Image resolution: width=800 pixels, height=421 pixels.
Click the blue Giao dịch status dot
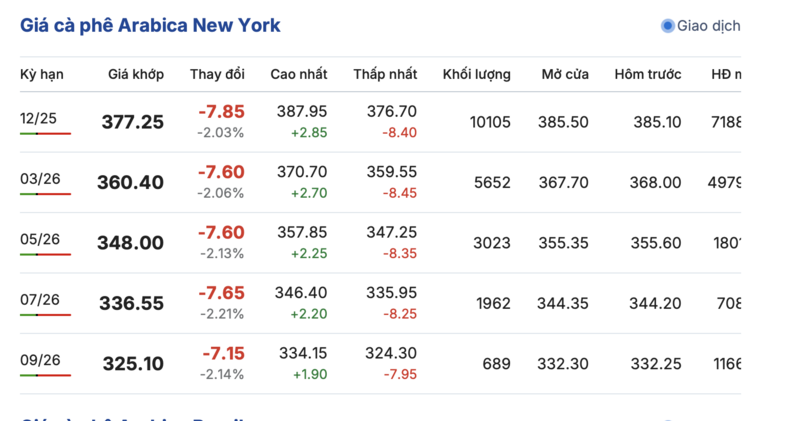point(668,26)
